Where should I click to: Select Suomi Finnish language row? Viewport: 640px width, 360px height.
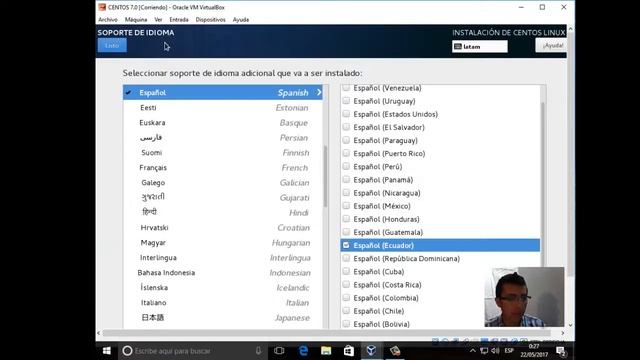223,153
